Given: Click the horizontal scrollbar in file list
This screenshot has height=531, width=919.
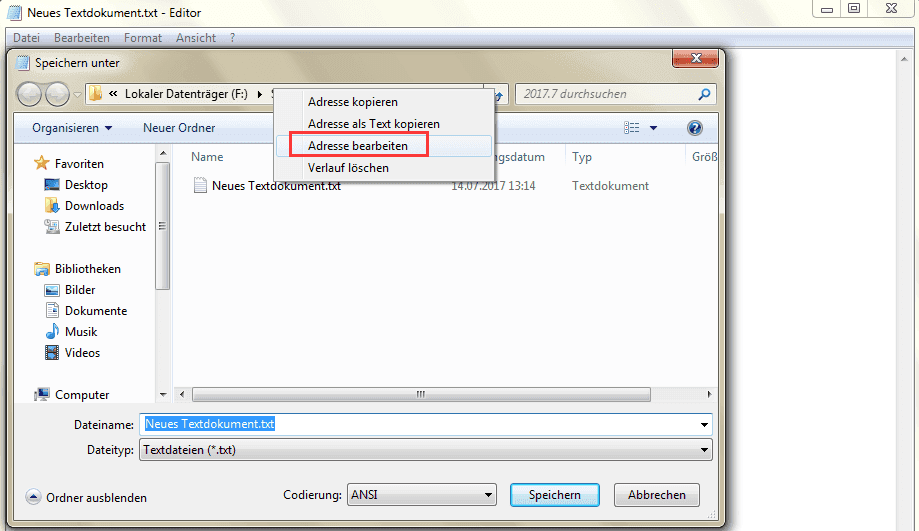Looking at the screenshot, I should click(421, 394).
